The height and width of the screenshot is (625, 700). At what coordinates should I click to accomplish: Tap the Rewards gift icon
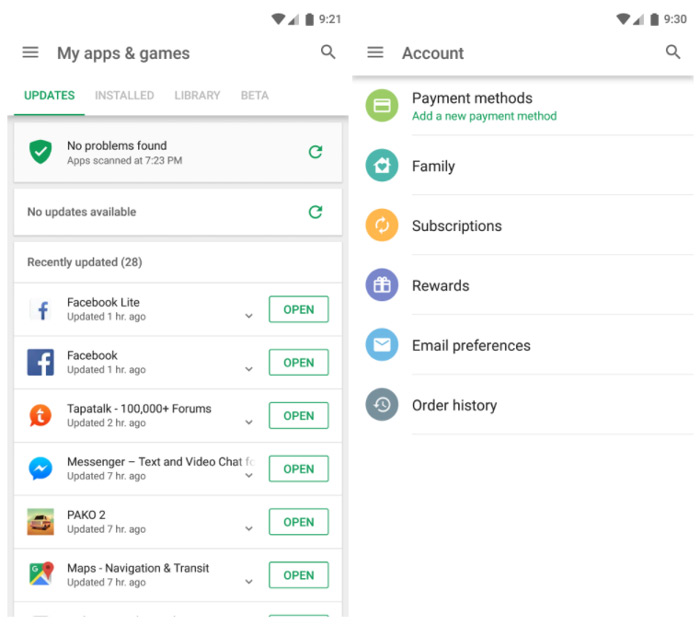tap(382, 285)
